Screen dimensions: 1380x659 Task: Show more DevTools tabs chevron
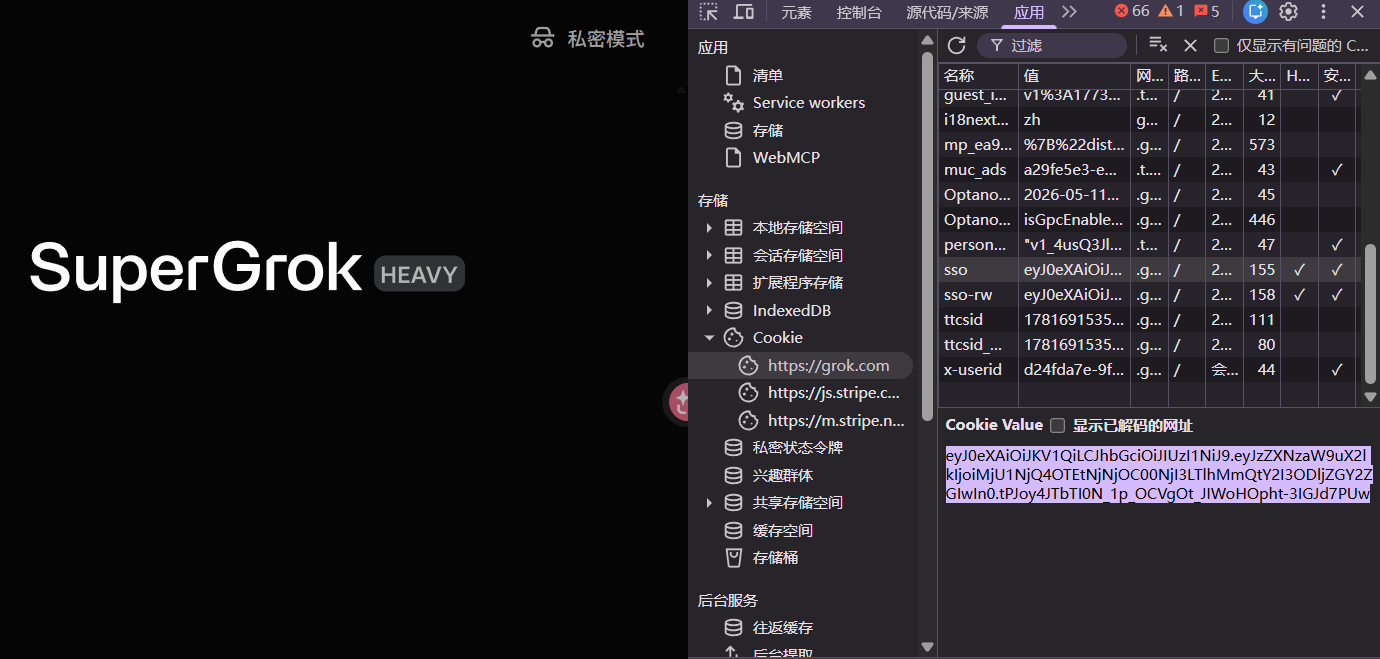click(1069, 12)
